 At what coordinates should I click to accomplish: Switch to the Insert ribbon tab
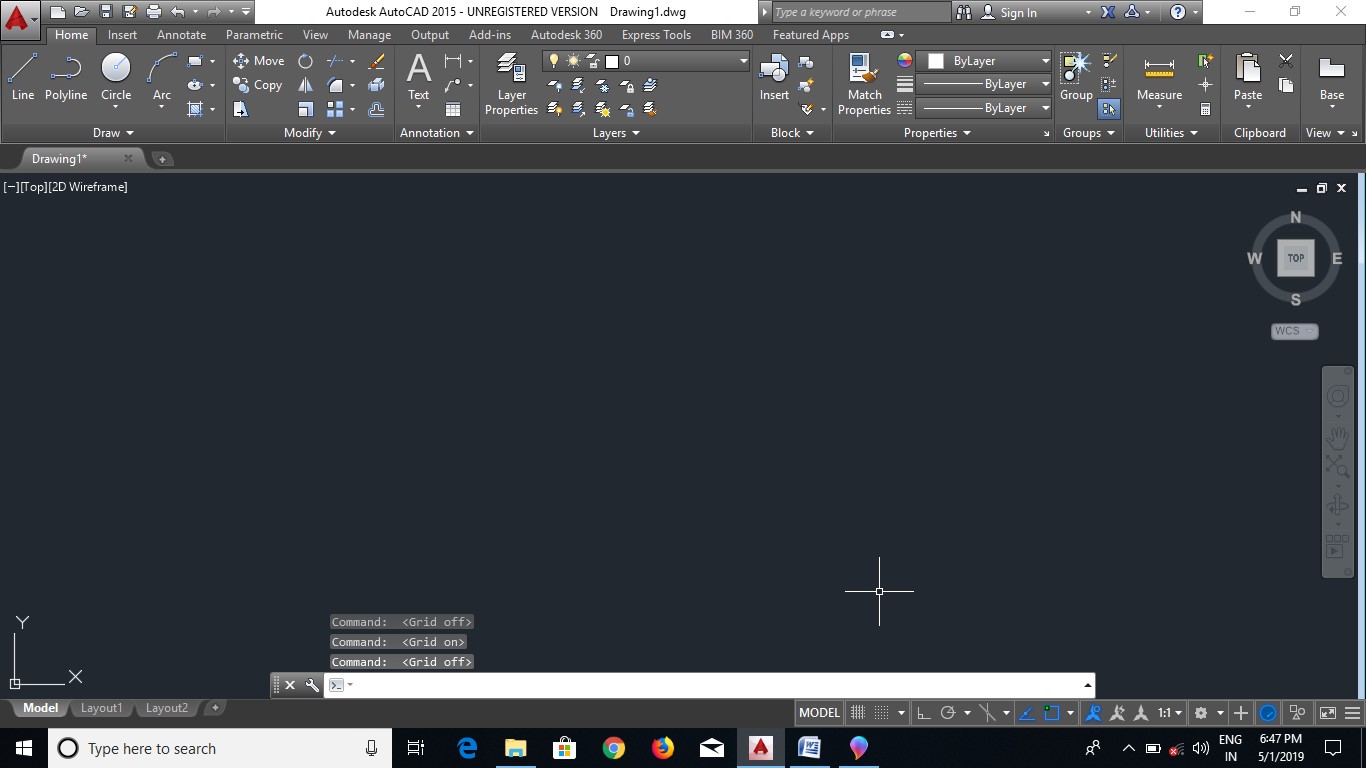[x=123, y=35]
